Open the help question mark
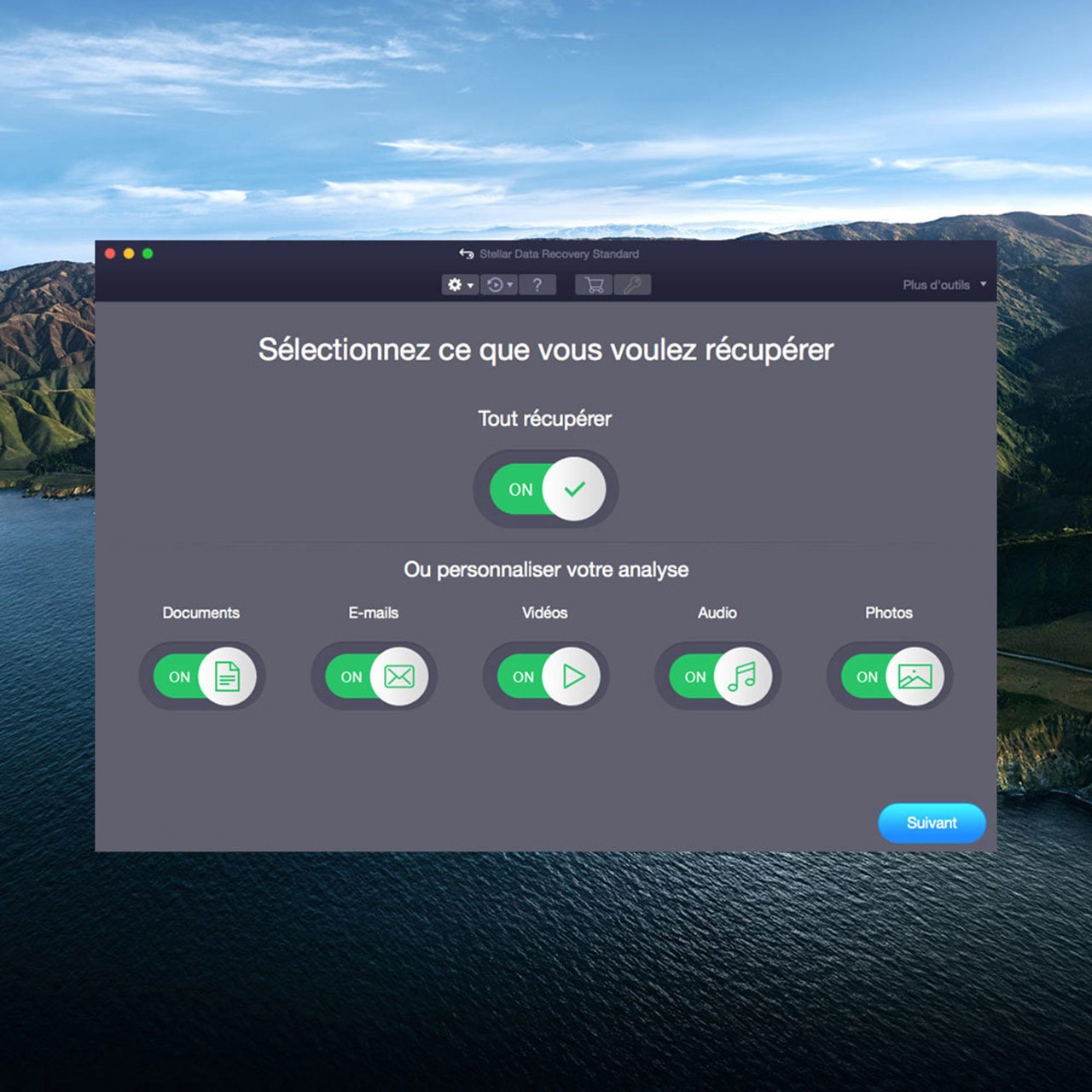 pyautogui.click(x=537, y=285)
